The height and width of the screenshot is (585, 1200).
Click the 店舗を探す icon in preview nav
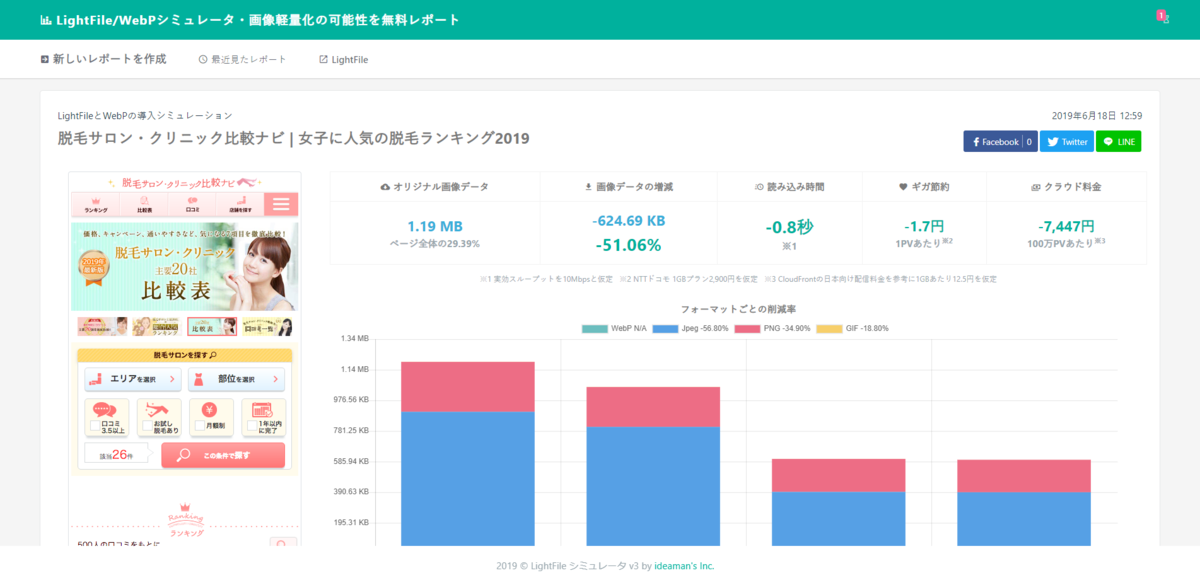240,200
